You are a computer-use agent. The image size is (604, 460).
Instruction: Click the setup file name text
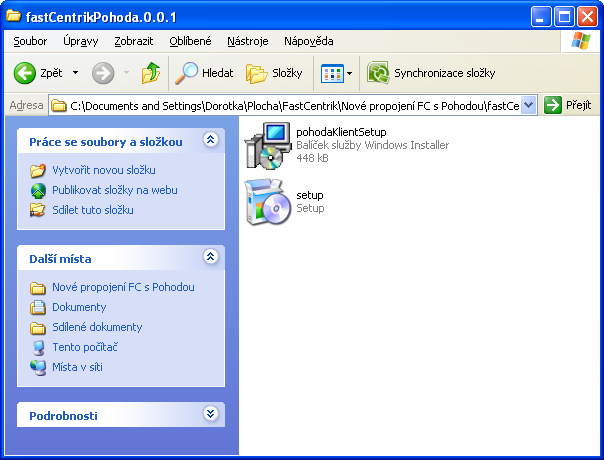[x=310, y=195]
